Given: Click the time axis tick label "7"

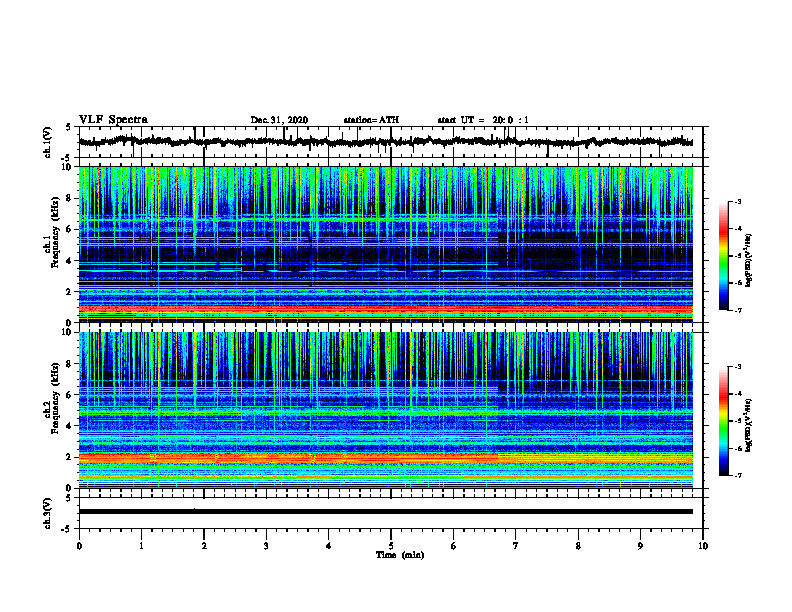Looking at the screenshot, I should 516,546.
